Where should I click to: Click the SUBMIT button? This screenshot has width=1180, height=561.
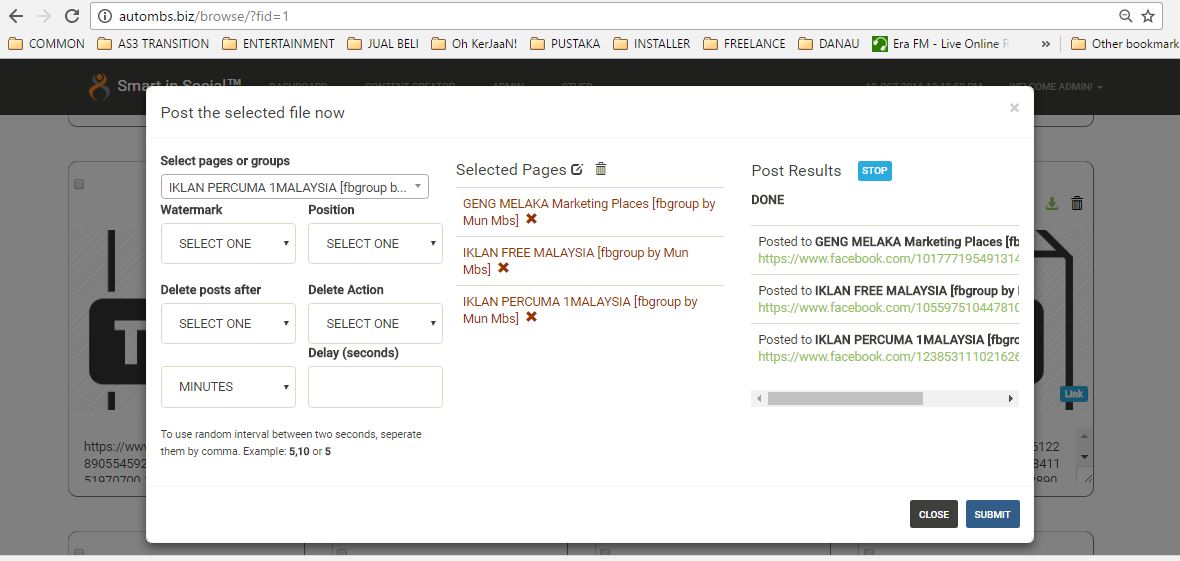point(993,514)
